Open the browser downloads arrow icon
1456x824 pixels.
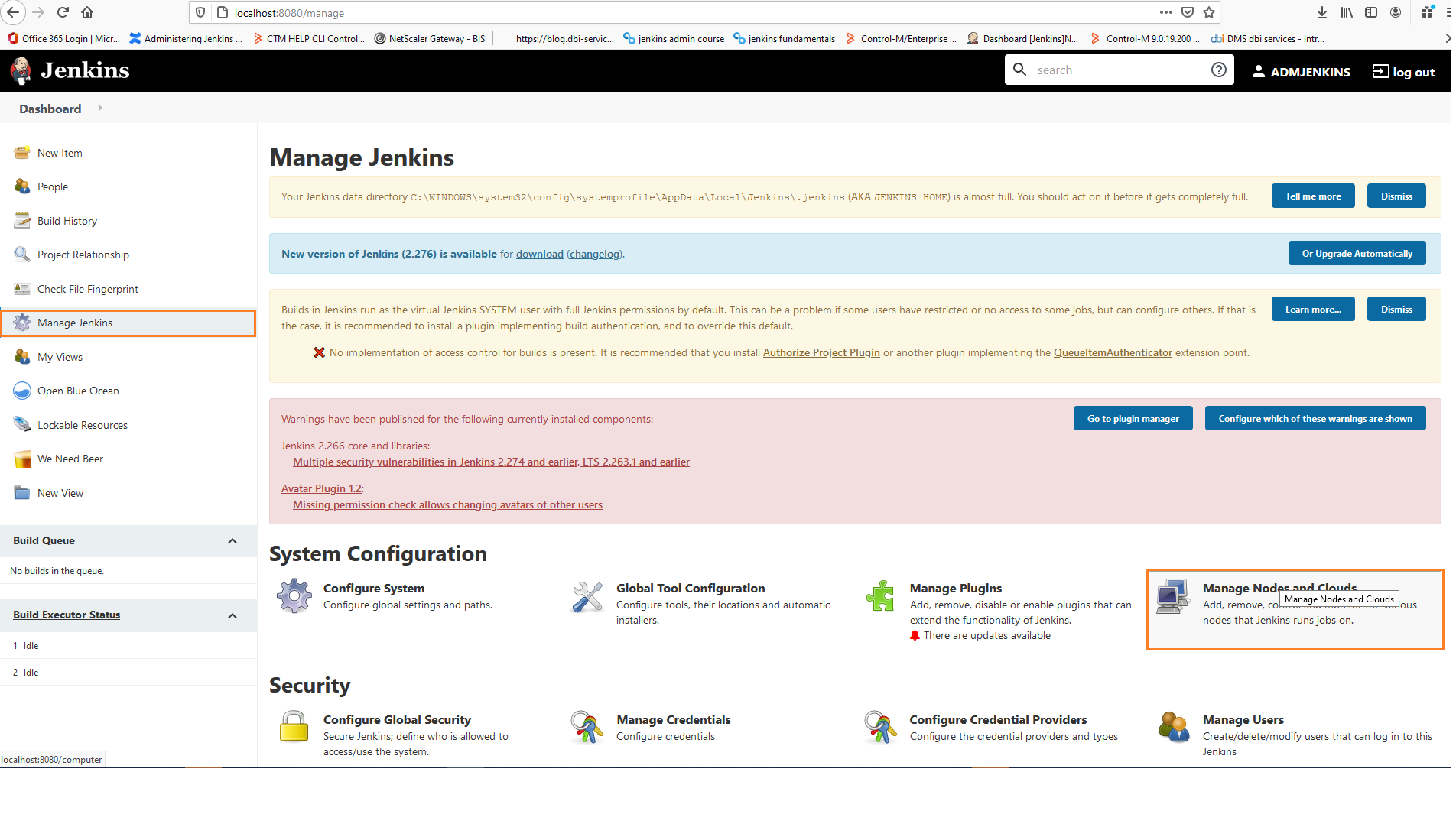point(1322,12)
